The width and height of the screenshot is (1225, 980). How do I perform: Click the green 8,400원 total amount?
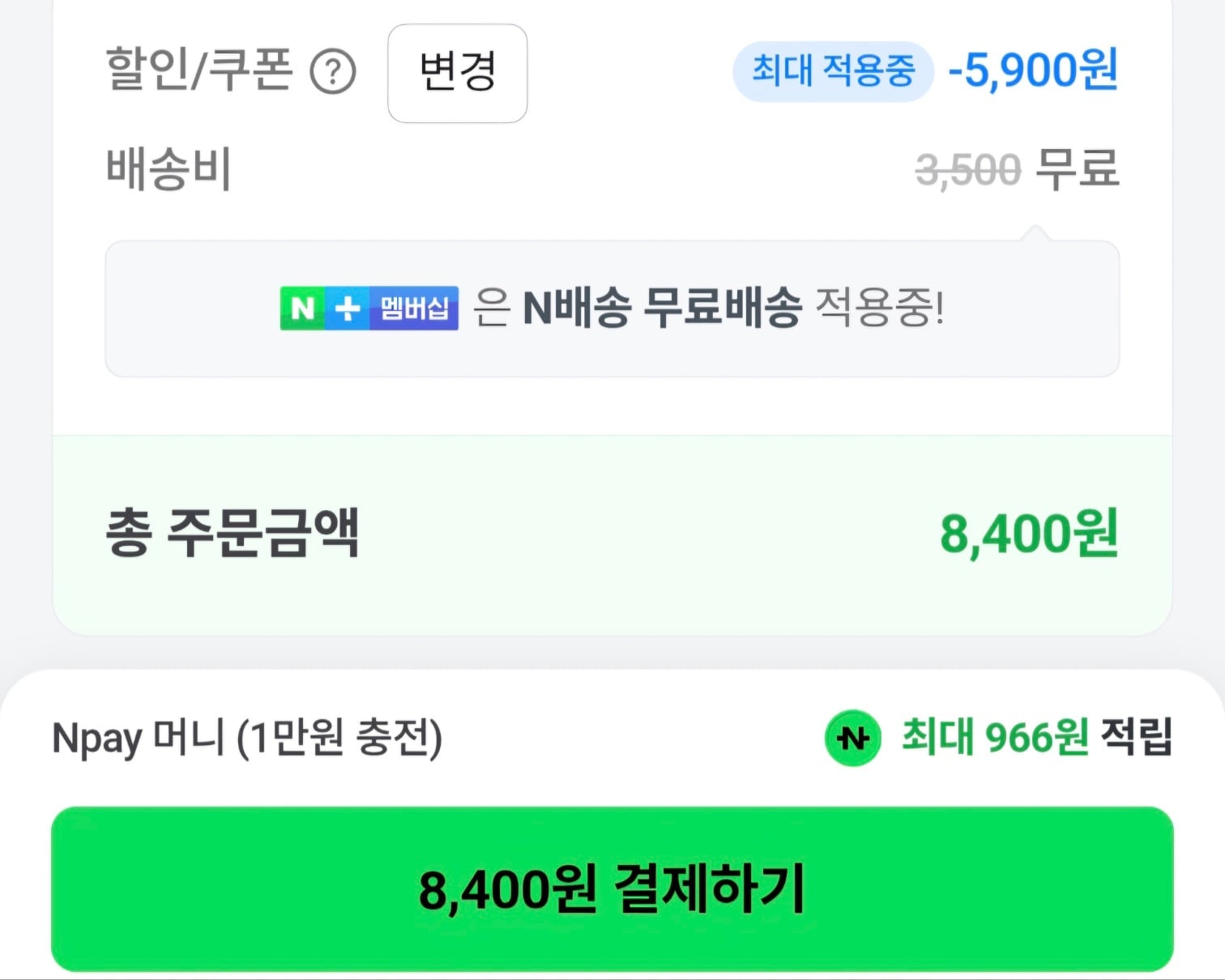[1029, 532]
